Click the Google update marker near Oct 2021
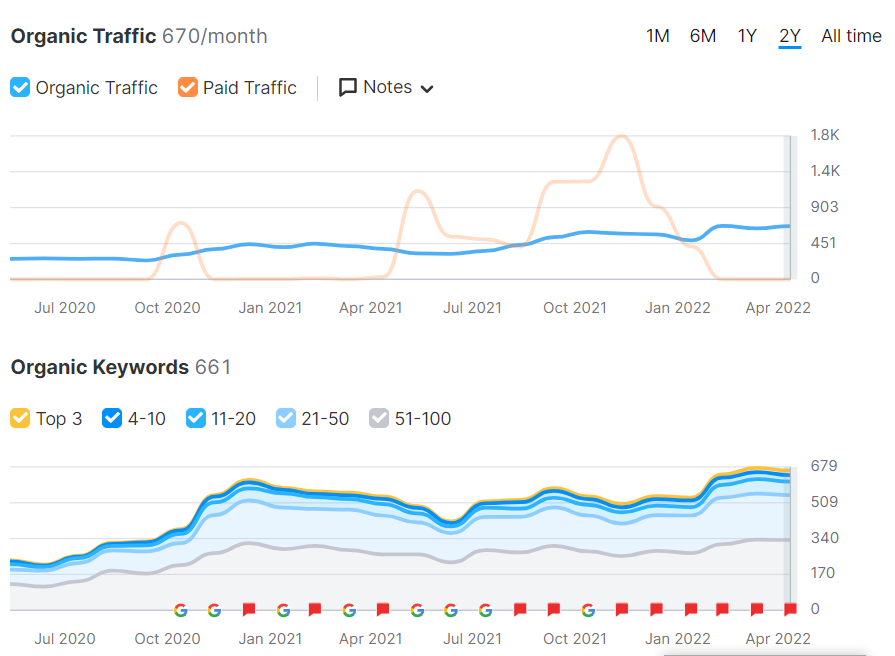The image size is (895, 656). pos(586,609)
